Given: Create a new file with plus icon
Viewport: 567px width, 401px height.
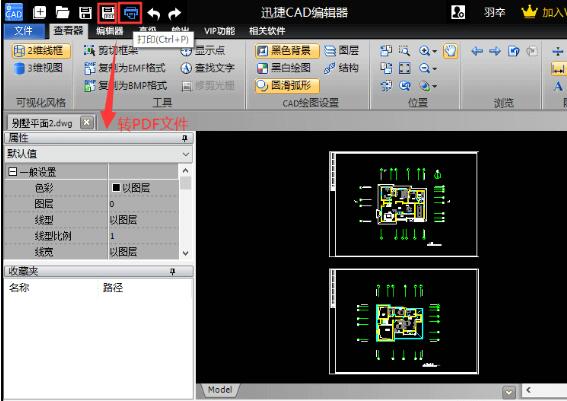Looking at the screenshot, I should coord(39,13).
